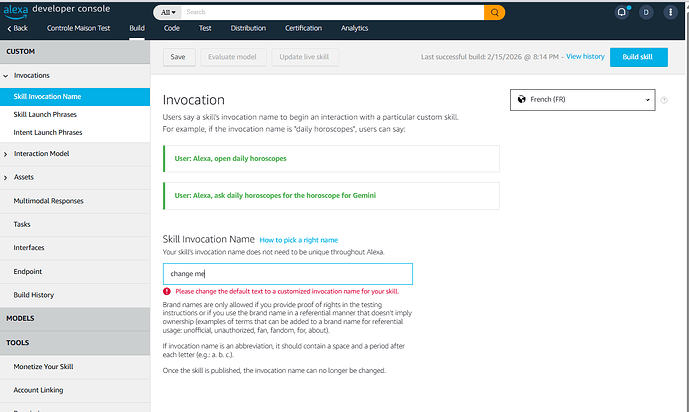Screen dimensions: 689x412
Task: Open the Interfaces page
Action: point(75,248)
